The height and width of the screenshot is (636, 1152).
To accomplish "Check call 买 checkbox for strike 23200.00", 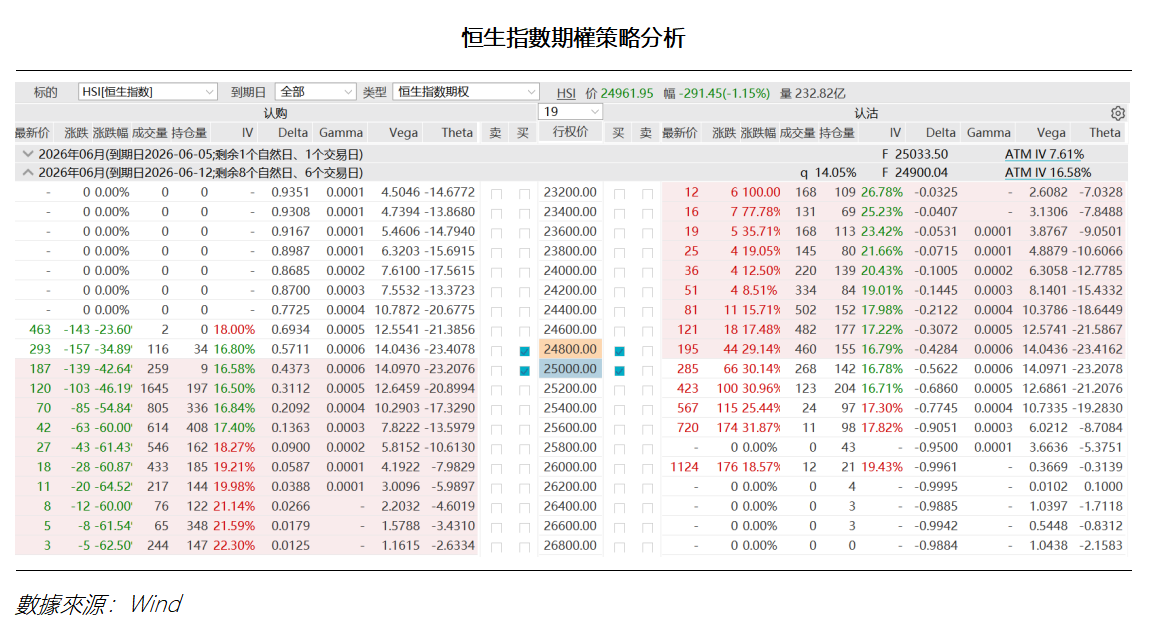I will 524,194.
